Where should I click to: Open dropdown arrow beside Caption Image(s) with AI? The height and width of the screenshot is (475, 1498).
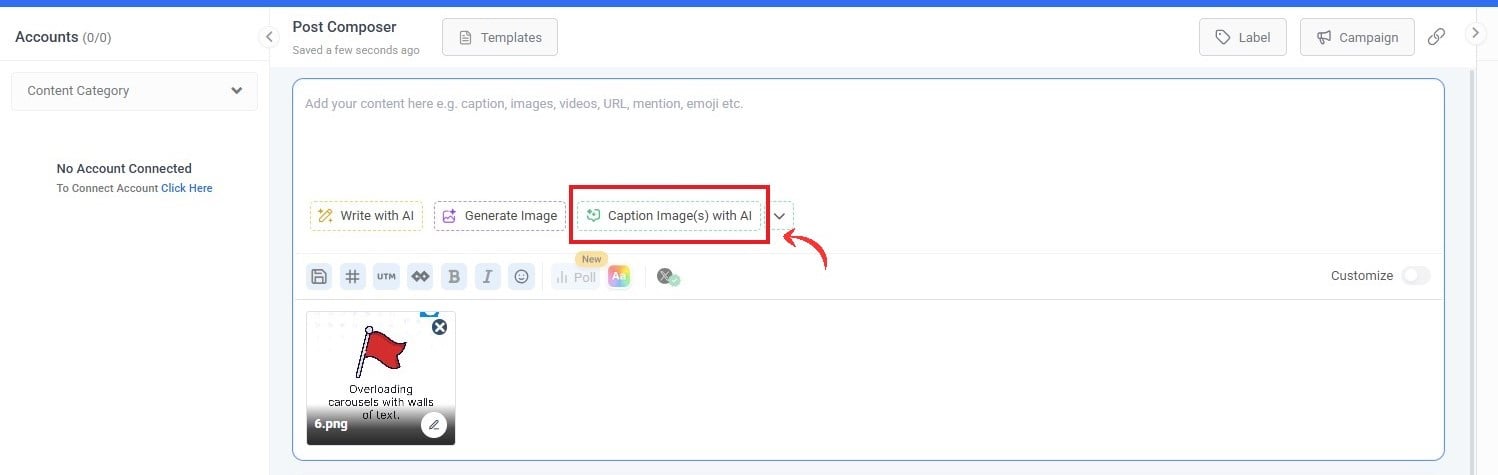click(780, 216)
